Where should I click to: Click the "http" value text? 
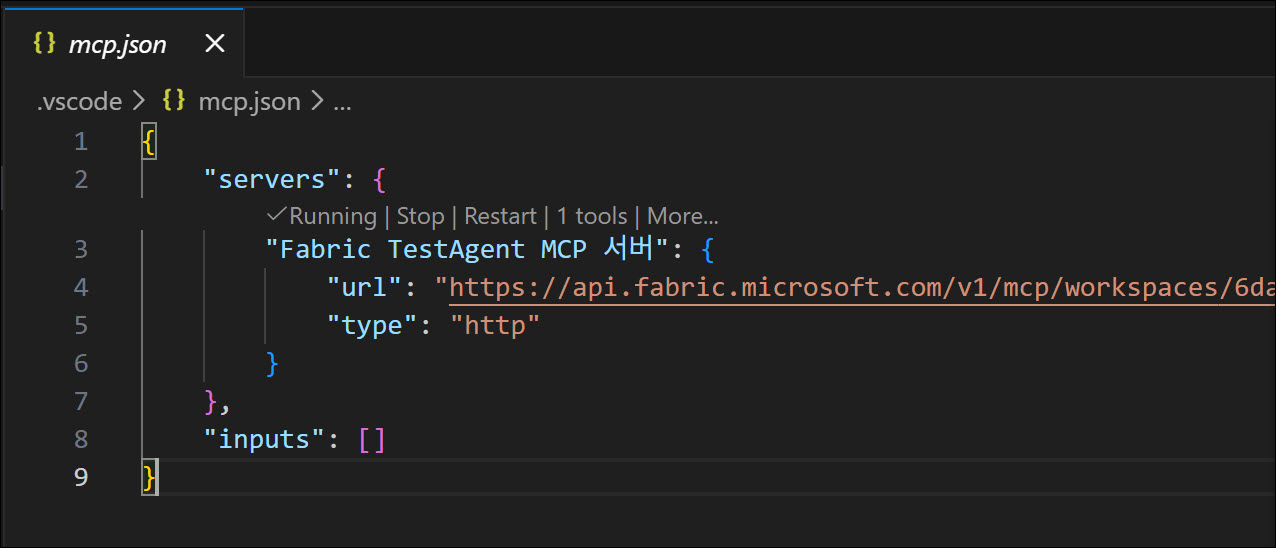tap(495, 325)
